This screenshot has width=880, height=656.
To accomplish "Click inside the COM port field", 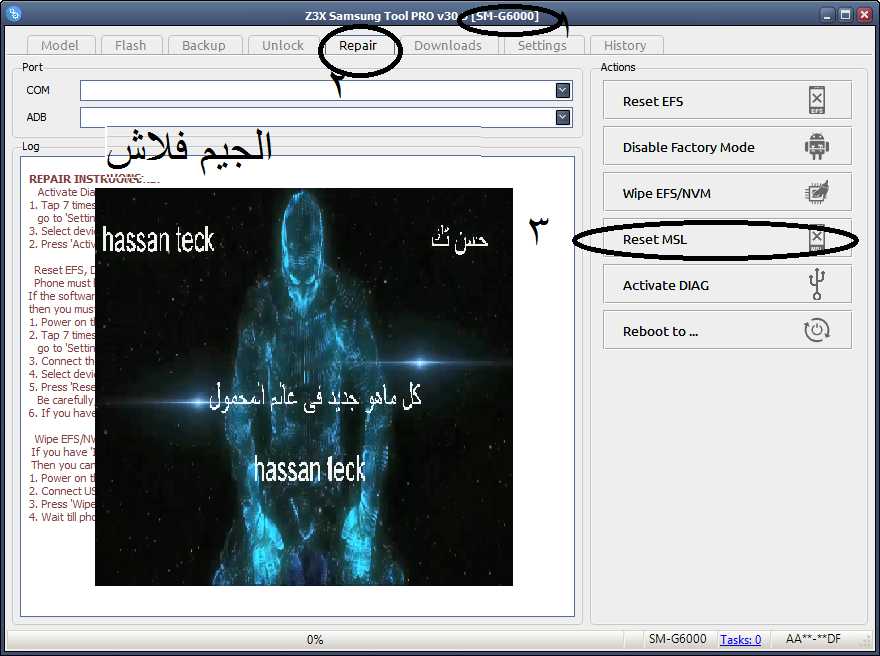I will (x=326, y=90).
